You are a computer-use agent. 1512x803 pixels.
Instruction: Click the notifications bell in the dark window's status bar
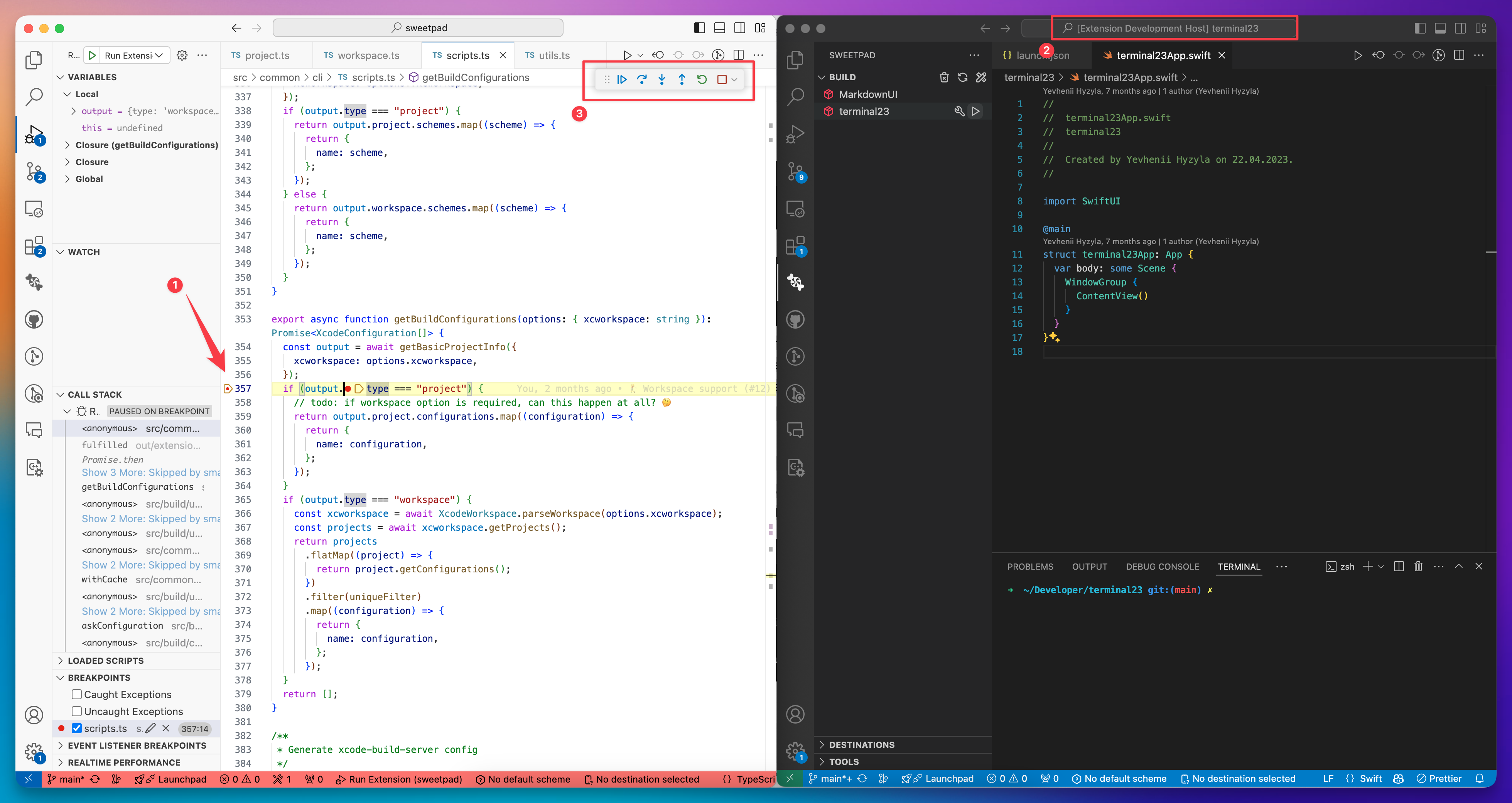(x=1480, y=778)
